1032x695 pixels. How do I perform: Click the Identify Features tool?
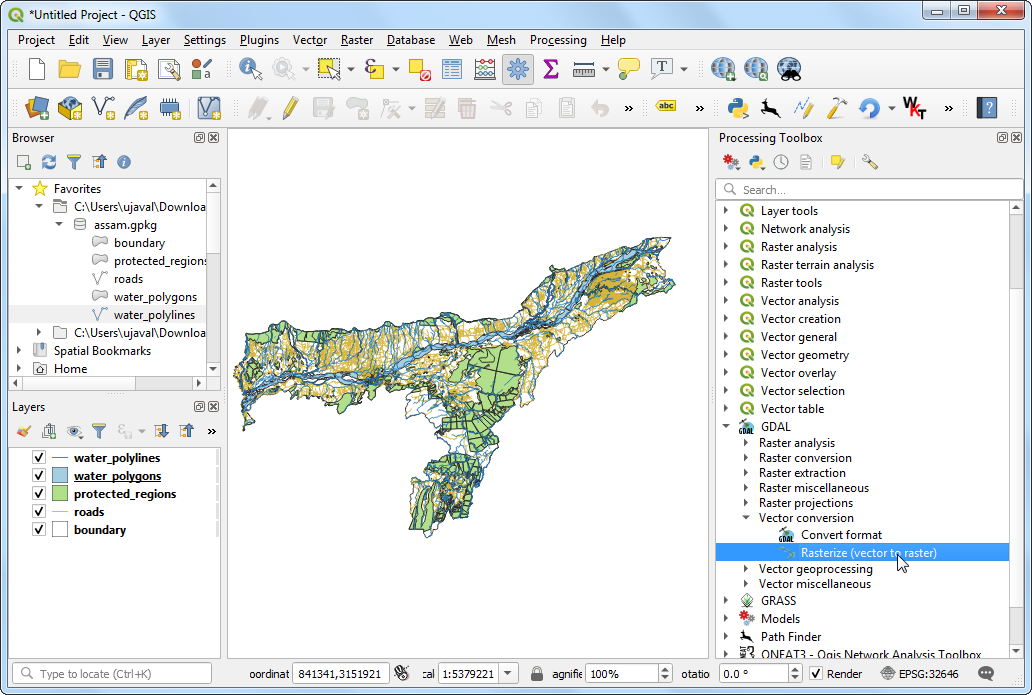tap(250, 69)
